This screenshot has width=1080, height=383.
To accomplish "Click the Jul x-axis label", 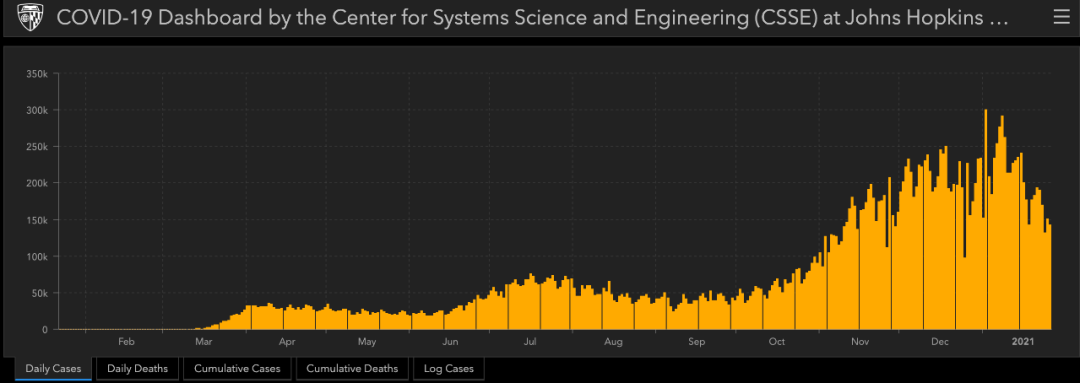I will point(530,341).
